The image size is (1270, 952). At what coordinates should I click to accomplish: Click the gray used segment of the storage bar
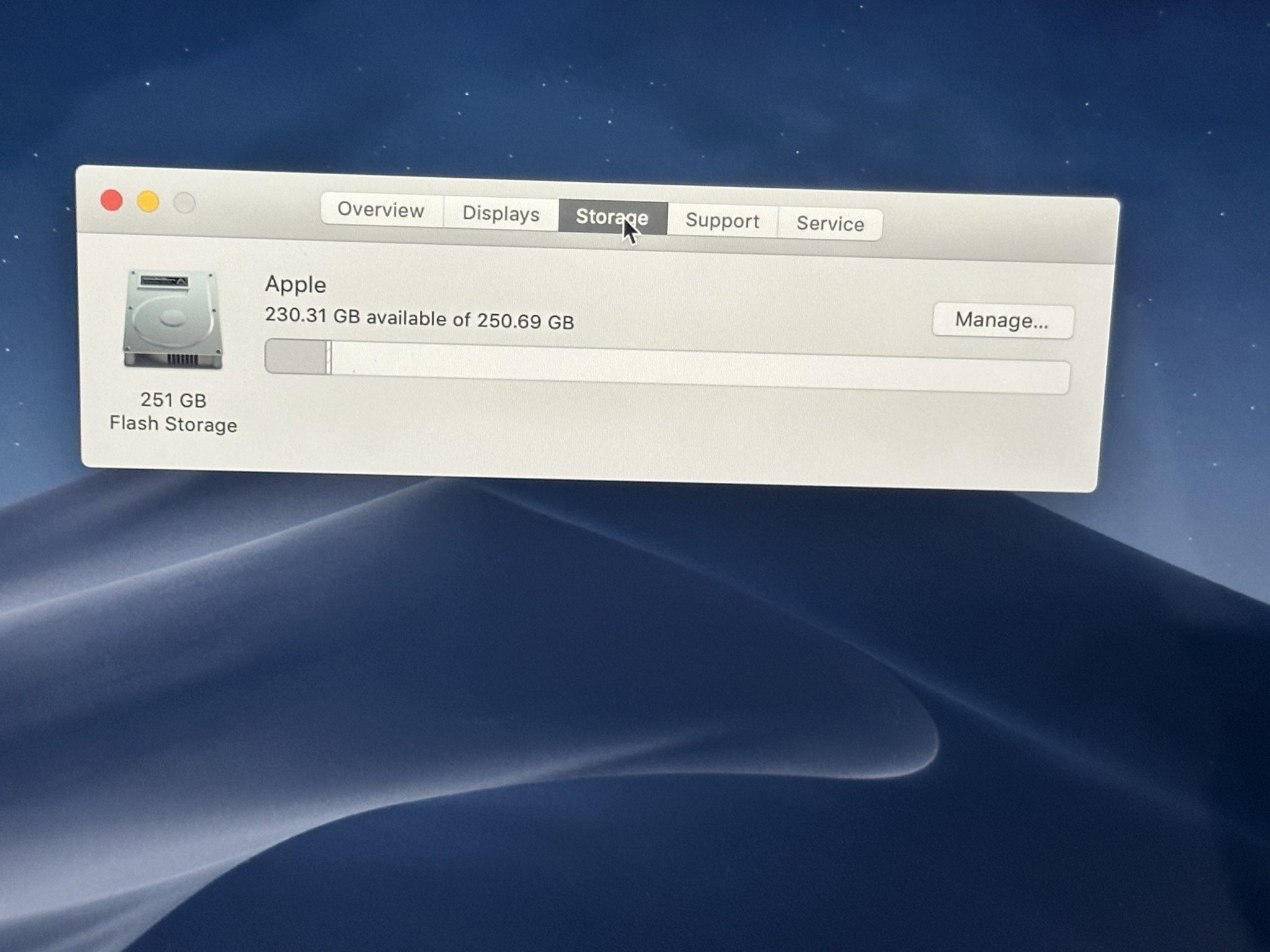click(296, 357)
